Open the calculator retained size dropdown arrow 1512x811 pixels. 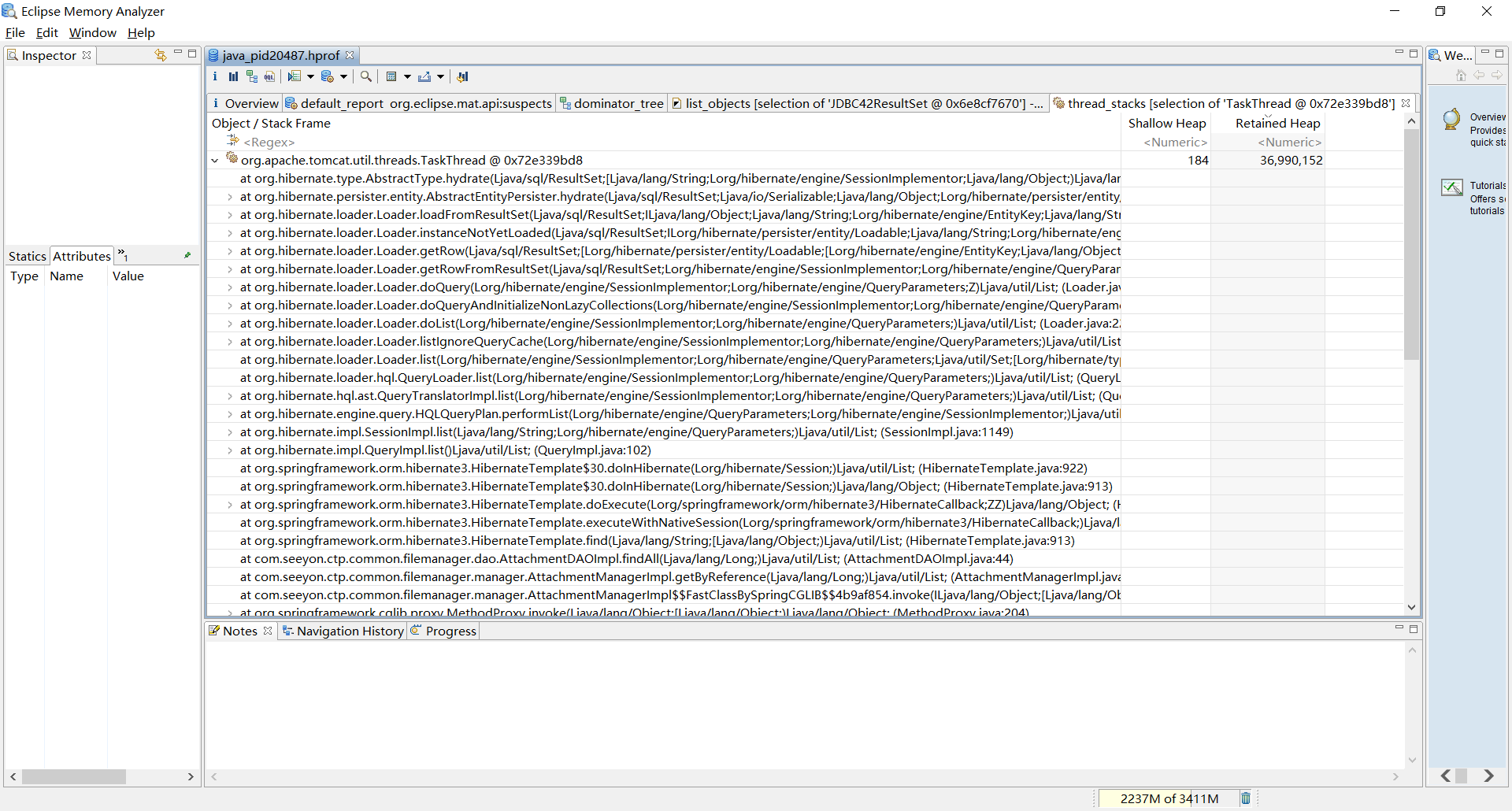click(x=407, y=76)
